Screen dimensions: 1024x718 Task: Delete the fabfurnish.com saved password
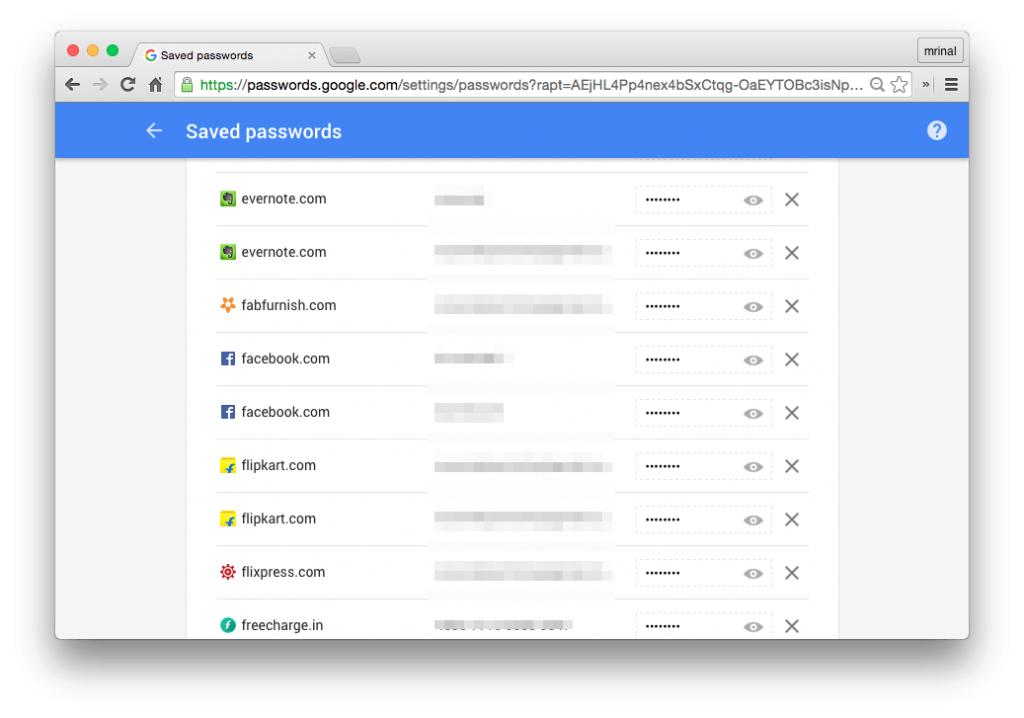click(792, 306)
